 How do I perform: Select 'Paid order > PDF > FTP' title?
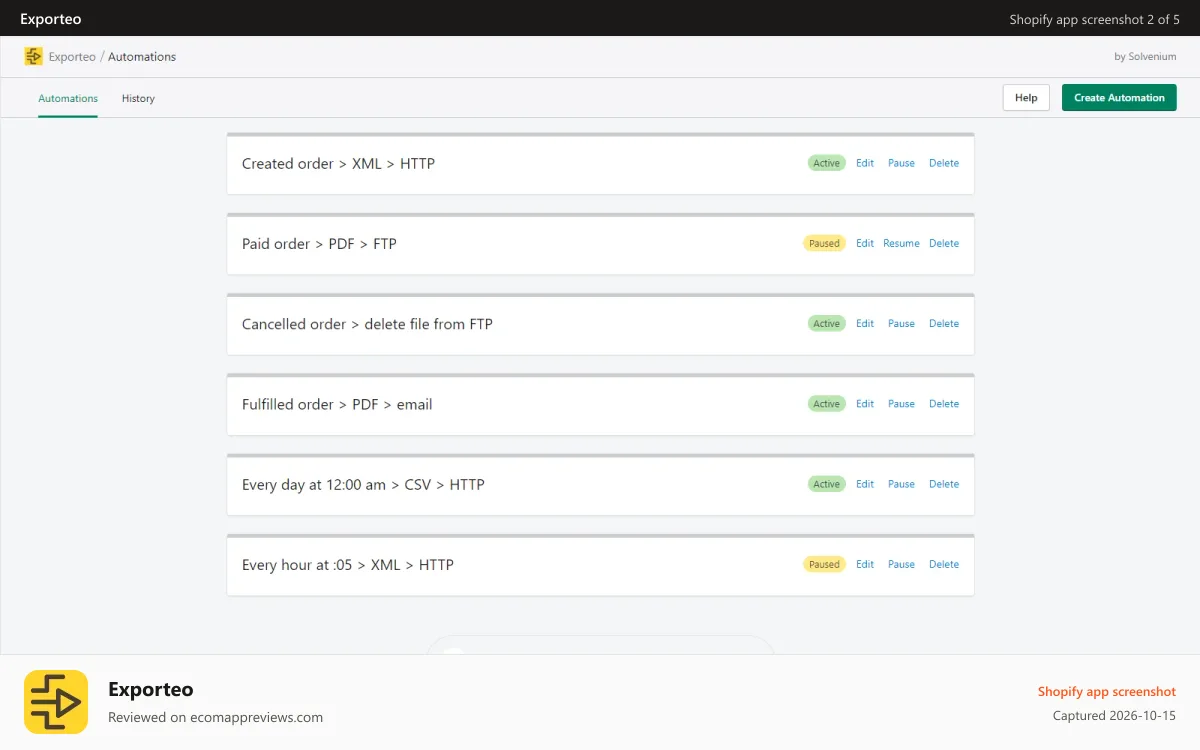coord(319,244)
